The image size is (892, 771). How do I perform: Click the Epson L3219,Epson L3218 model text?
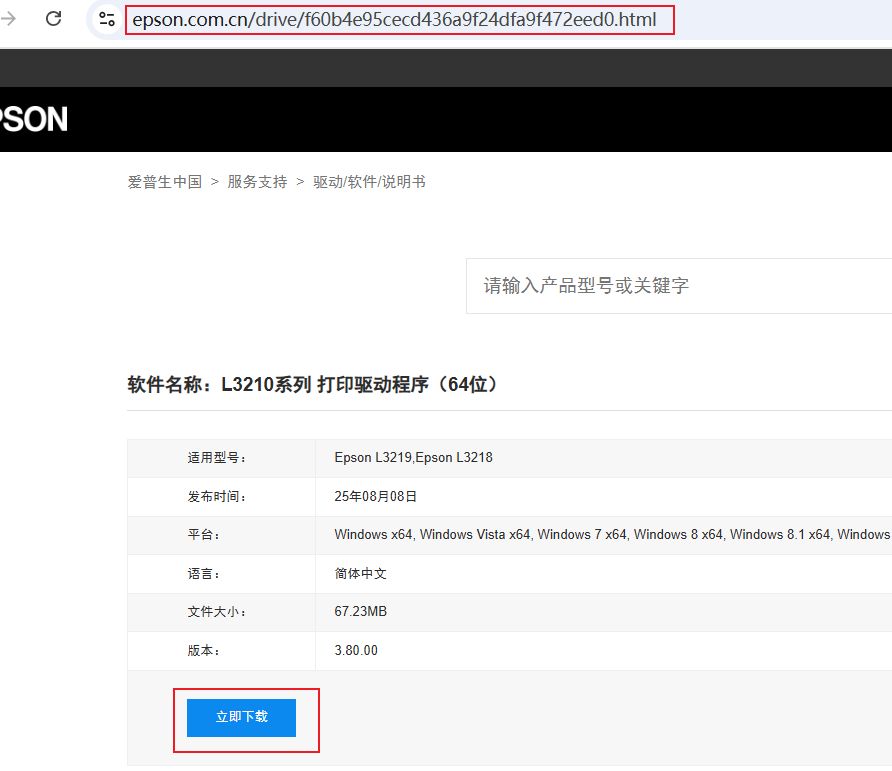[413, 458]
